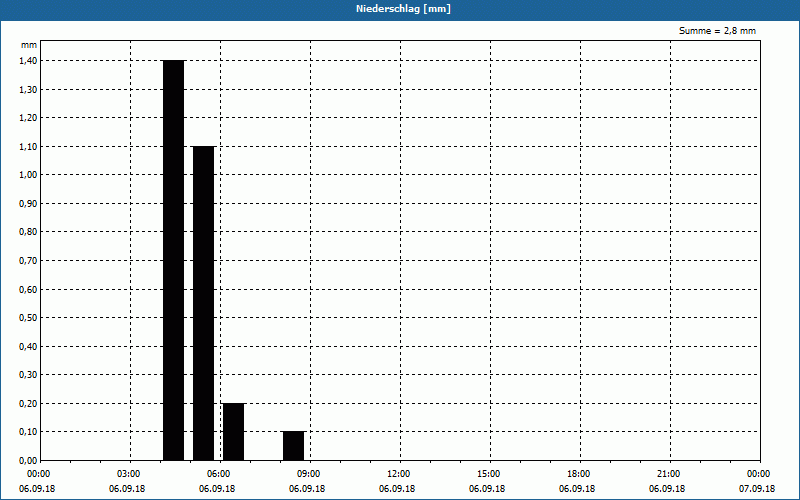Screen dimensions: 800x500
Task: Click y-axis value 0,80
Action: point(29,232)
